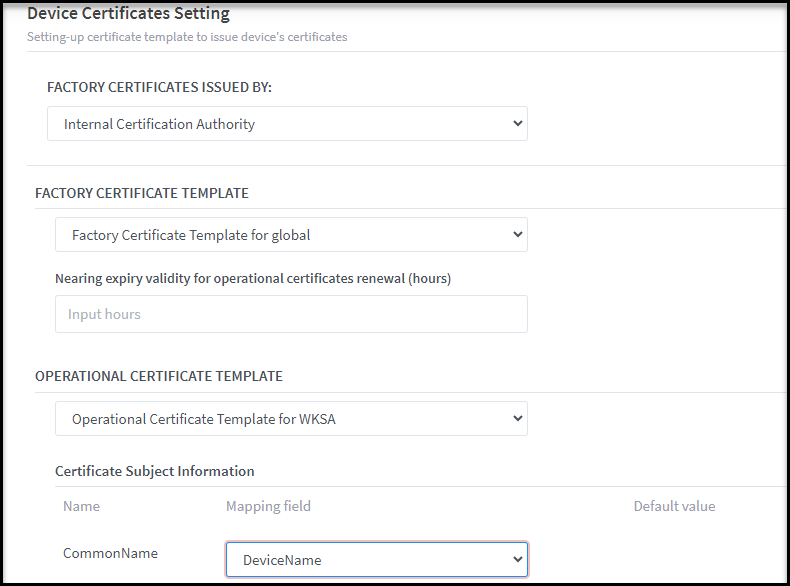Click the Nearing expiry validity label
Image resolution: width=790 pixels, height=586 pixels.
(x=253, y=279)
